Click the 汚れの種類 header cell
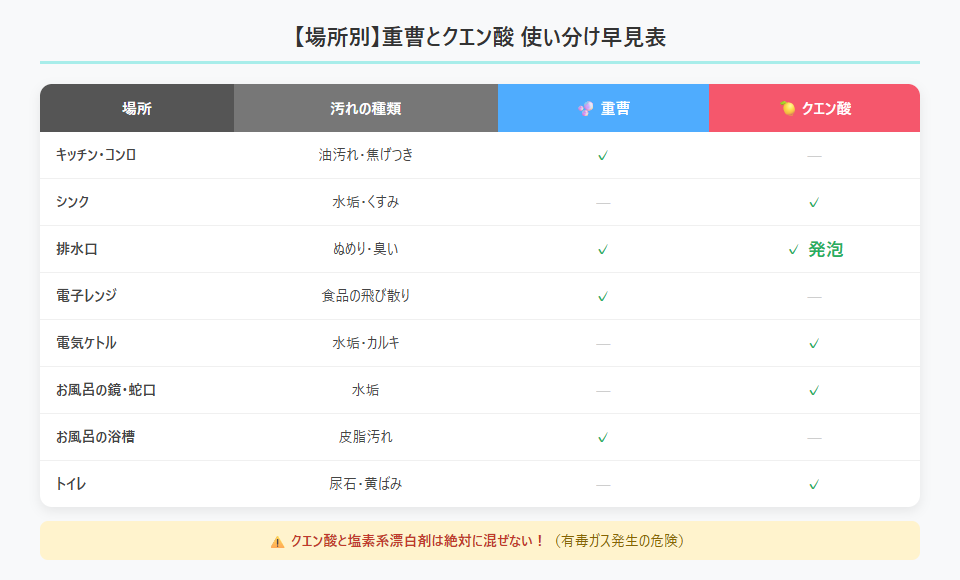Screen dimensions: 960x580 365,107
